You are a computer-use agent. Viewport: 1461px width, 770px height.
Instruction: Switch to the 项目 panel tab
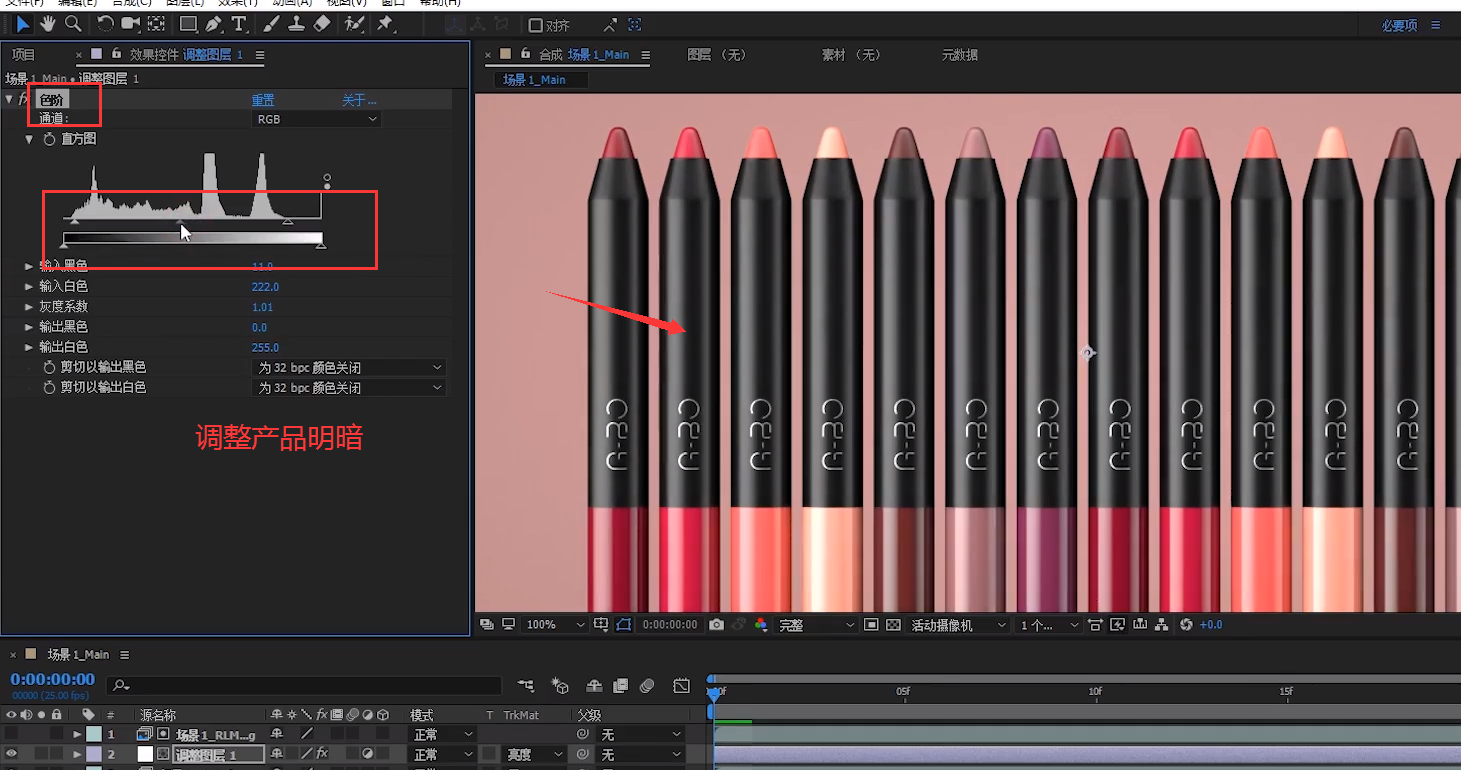pyautogui.click(x=23, y=55)
